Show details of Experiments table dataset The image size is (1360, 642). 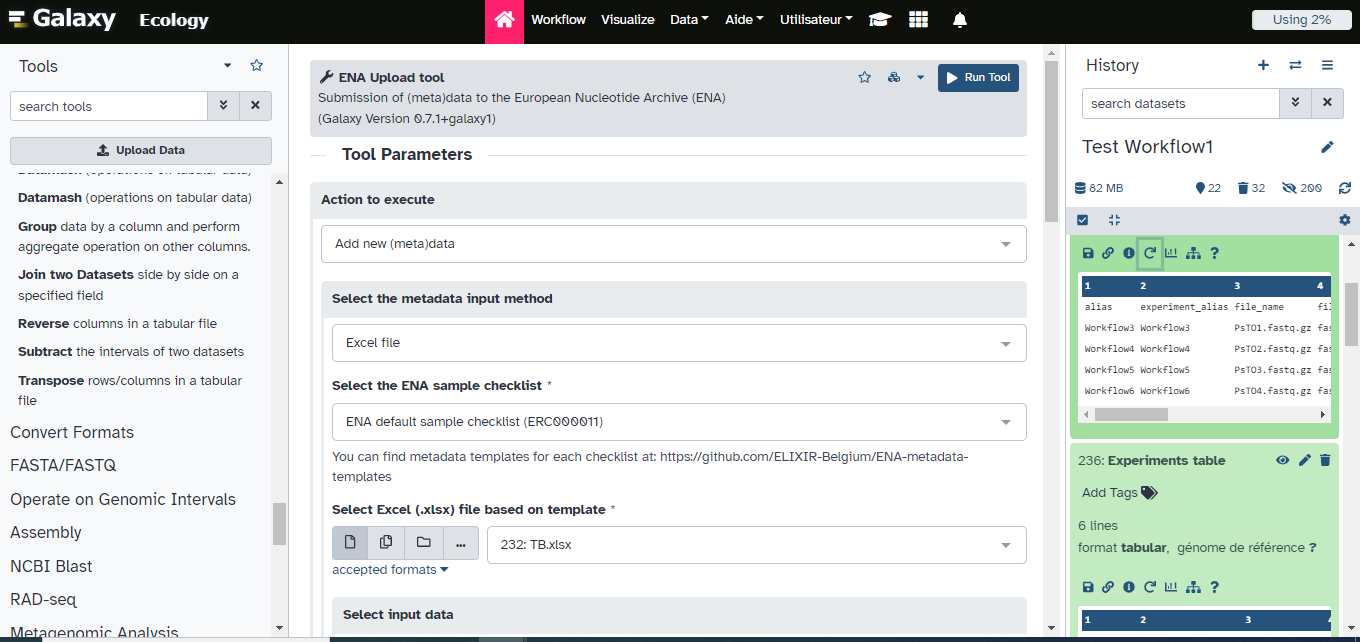coord(1129,587)
